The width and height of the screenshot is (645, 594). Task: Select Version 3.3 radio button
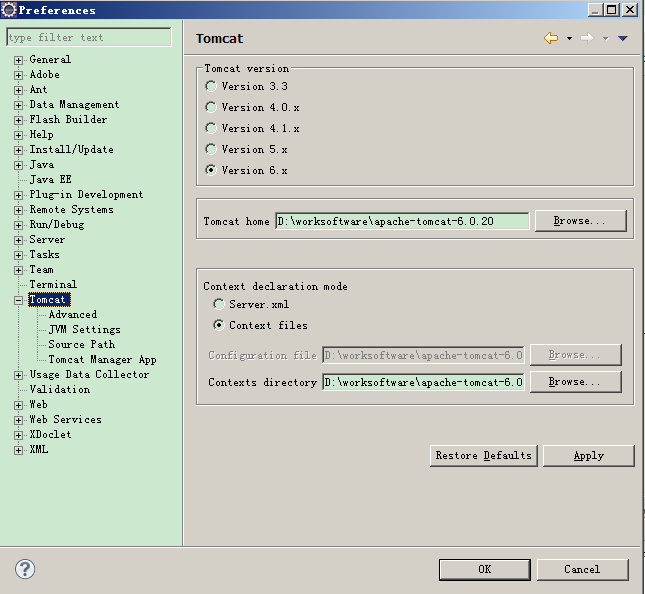(211, 86)
